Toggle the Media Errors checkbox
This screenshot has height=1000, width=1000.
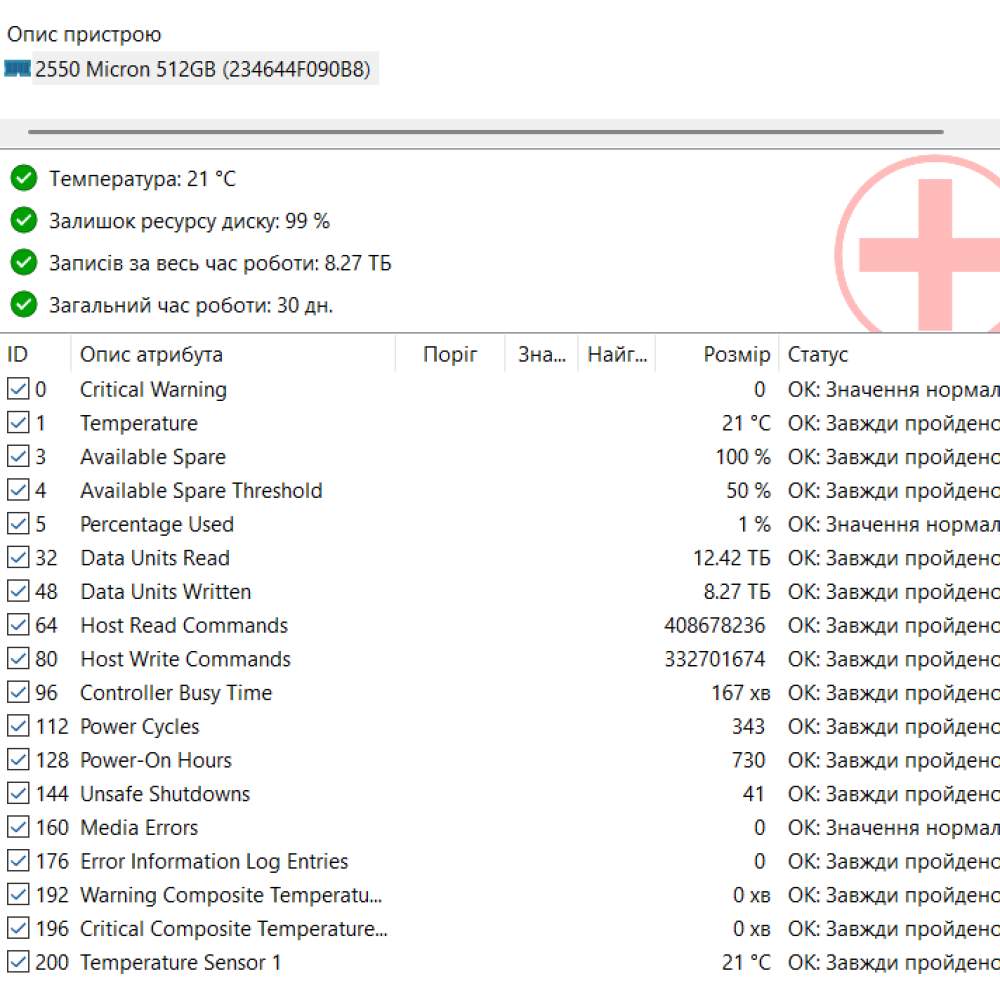click(18, 827)
